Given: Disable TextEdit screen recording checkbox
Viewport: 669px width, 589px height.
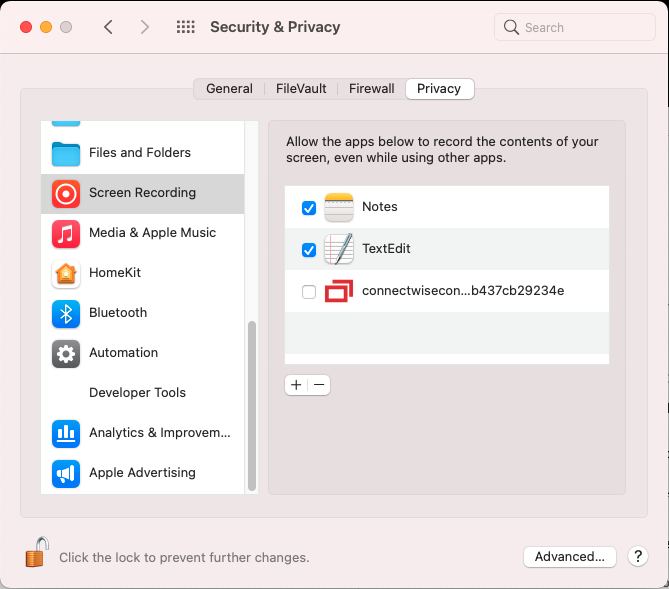Looking at the screenshot, I should point(309,250).
